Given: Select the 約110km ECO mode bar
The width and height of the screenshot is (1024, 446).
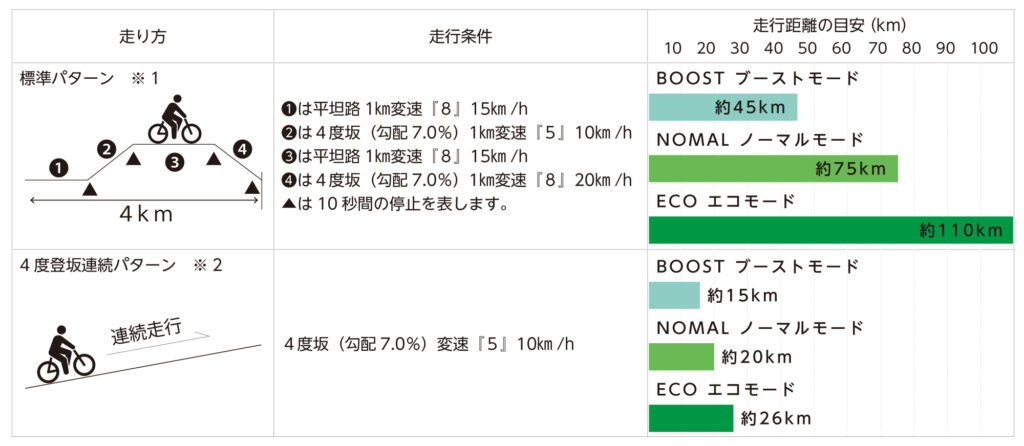Looking at the screenshot, I should click(830, 230).
